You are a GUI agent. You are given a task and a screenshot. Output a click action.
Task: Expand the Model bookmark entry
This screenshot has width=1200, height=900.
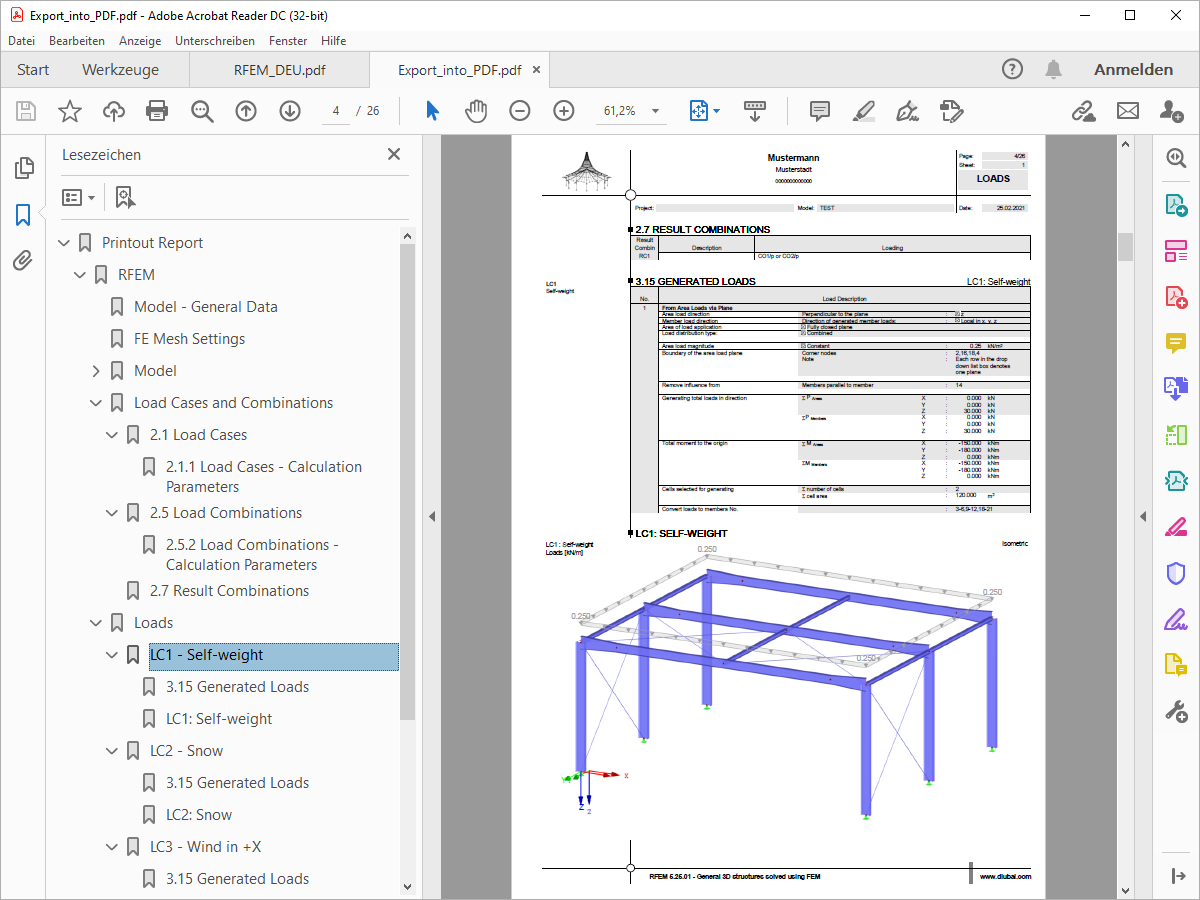click(95, 370)
